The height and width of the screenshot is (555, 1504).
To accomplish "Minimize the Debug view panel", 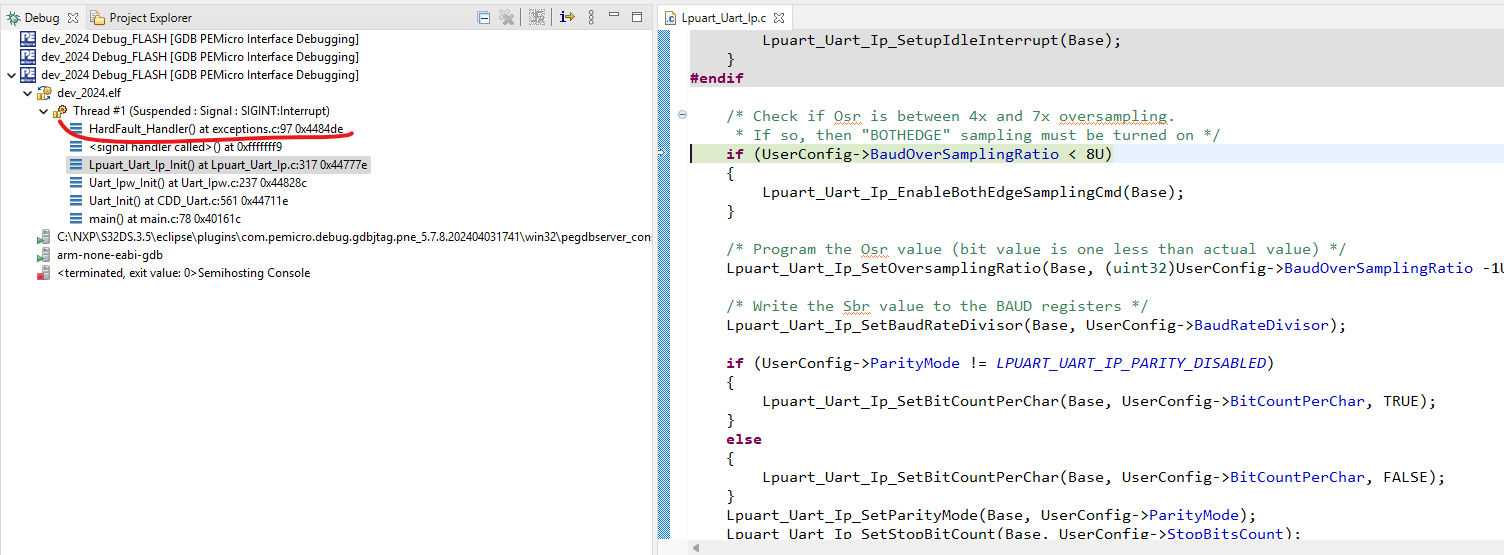I will (x=615, y=16).
